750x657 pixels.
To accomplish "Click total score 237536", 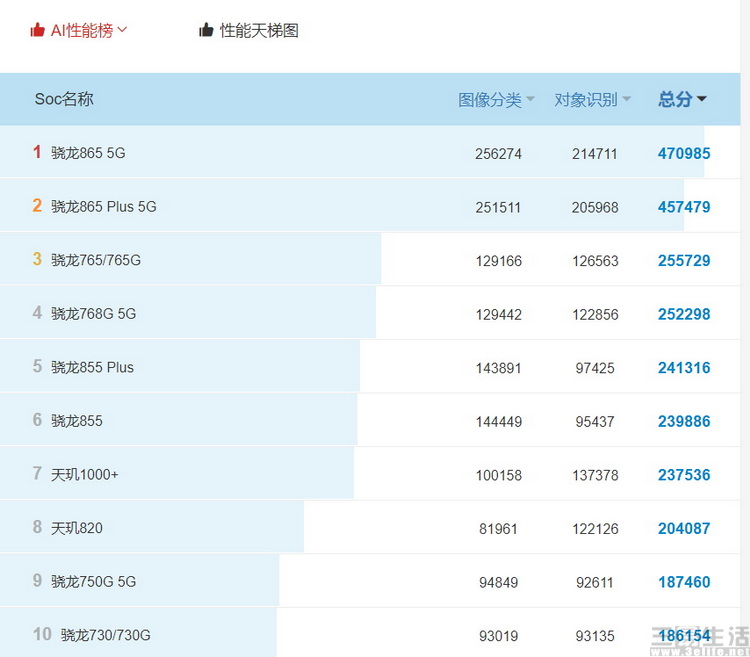I will tap(684, 475).
